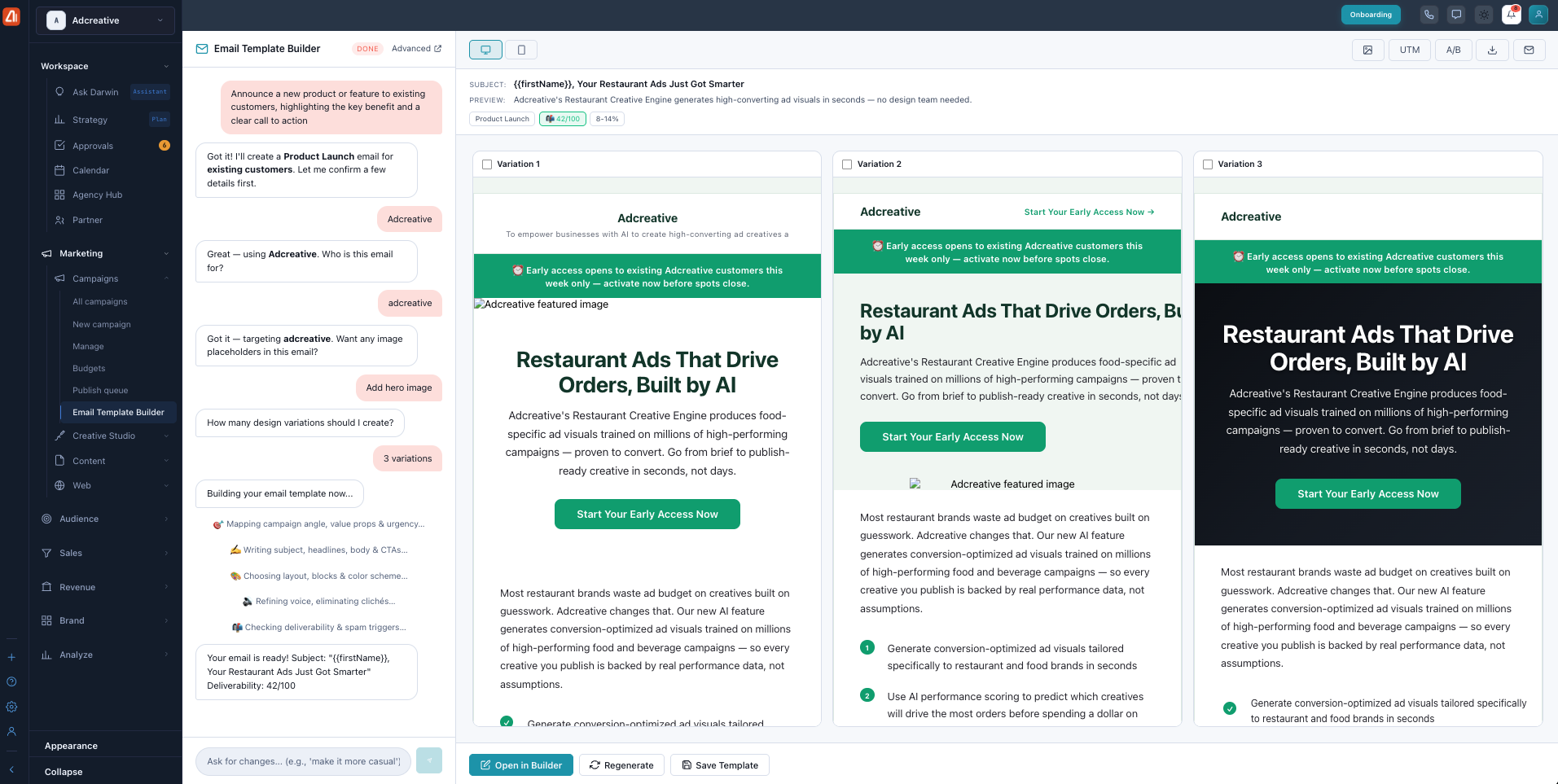
Task: Collapse the Marketing section
Action: [106, 253]
